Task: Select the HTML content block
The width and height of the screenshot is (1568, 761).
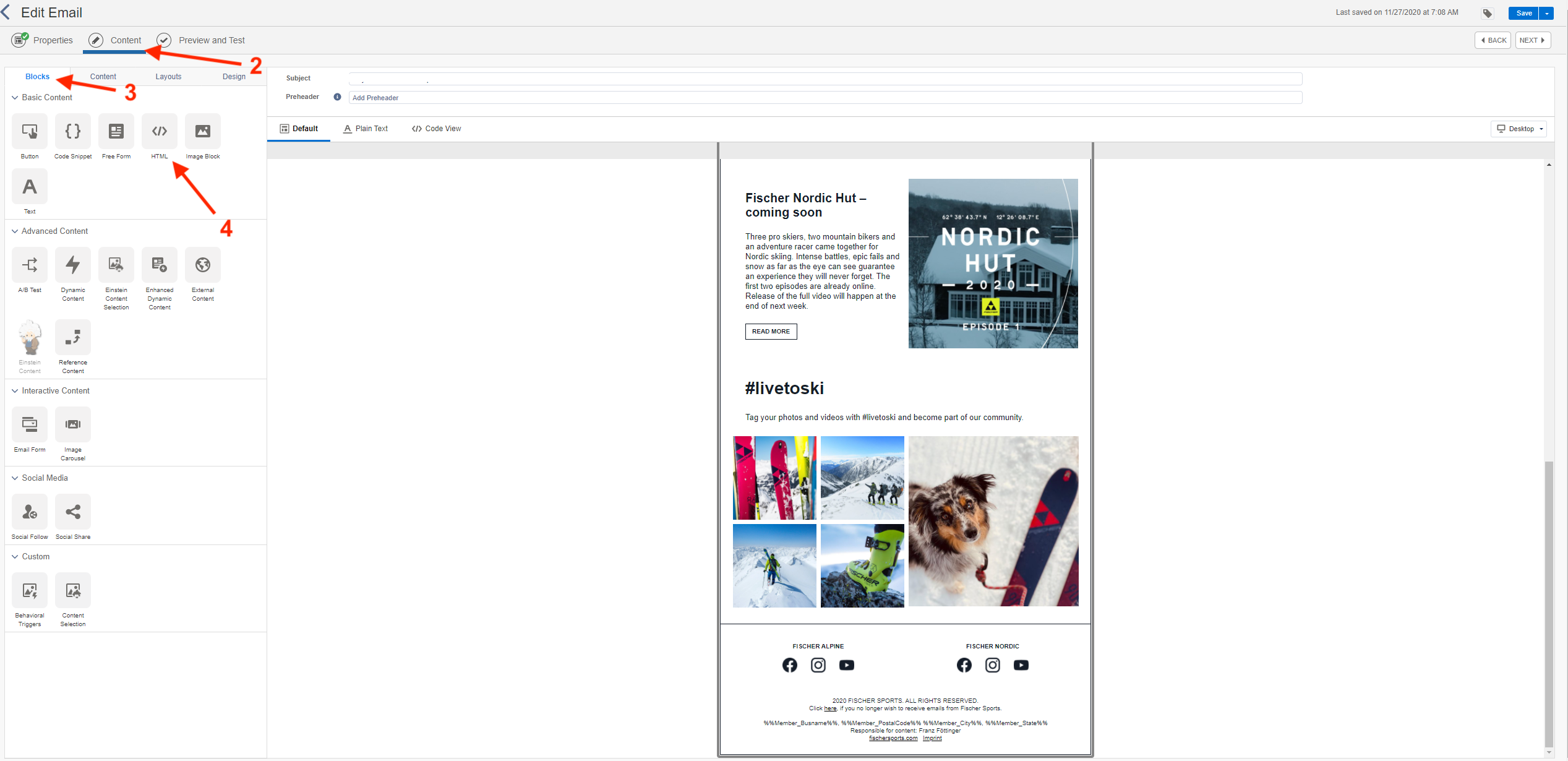Action: (160, 131)
